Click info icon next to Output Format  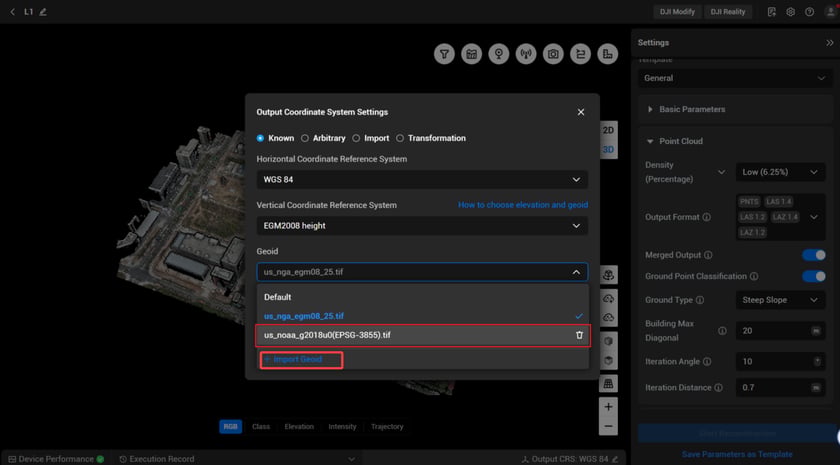point(707,217)
